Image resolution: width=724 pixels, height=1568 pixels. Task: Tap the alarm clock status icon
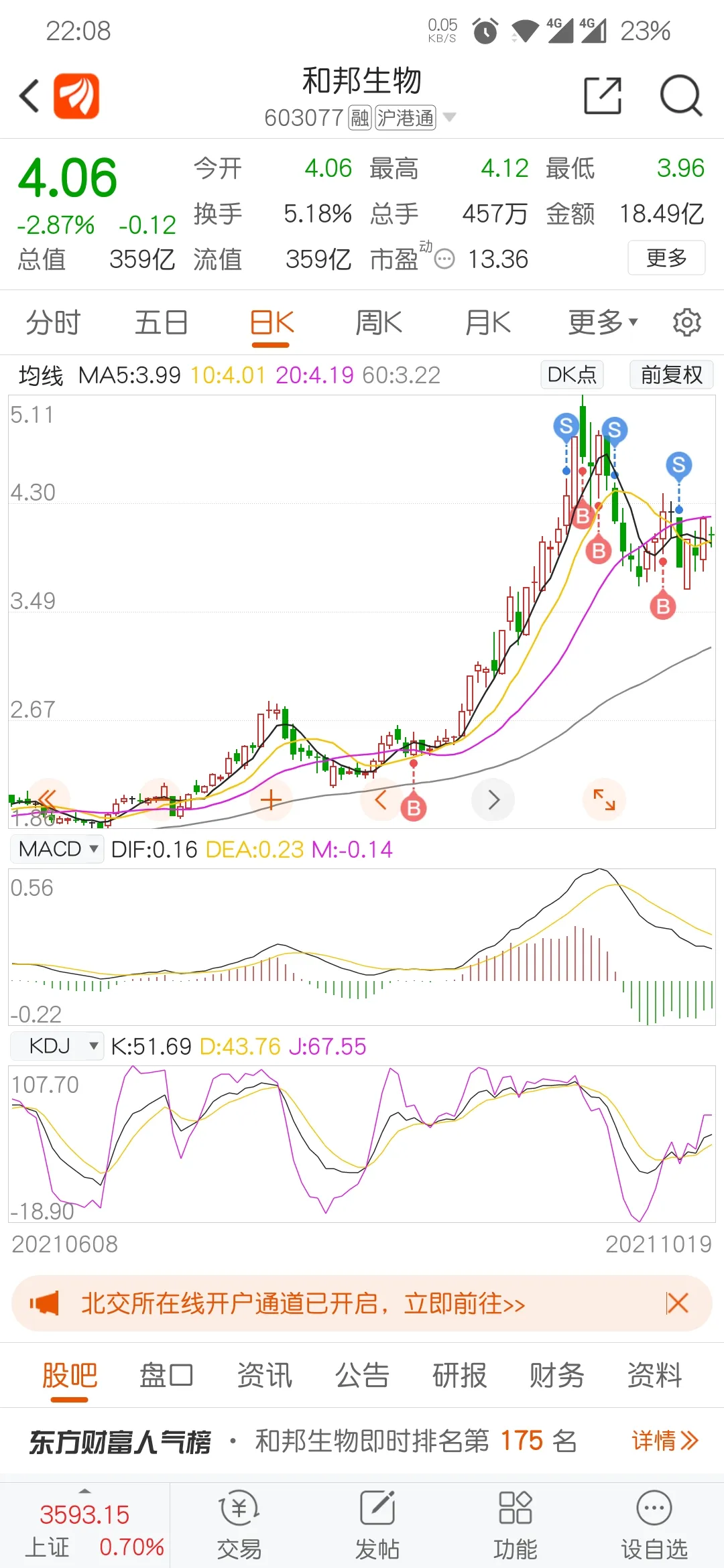[x=485, y=31]
